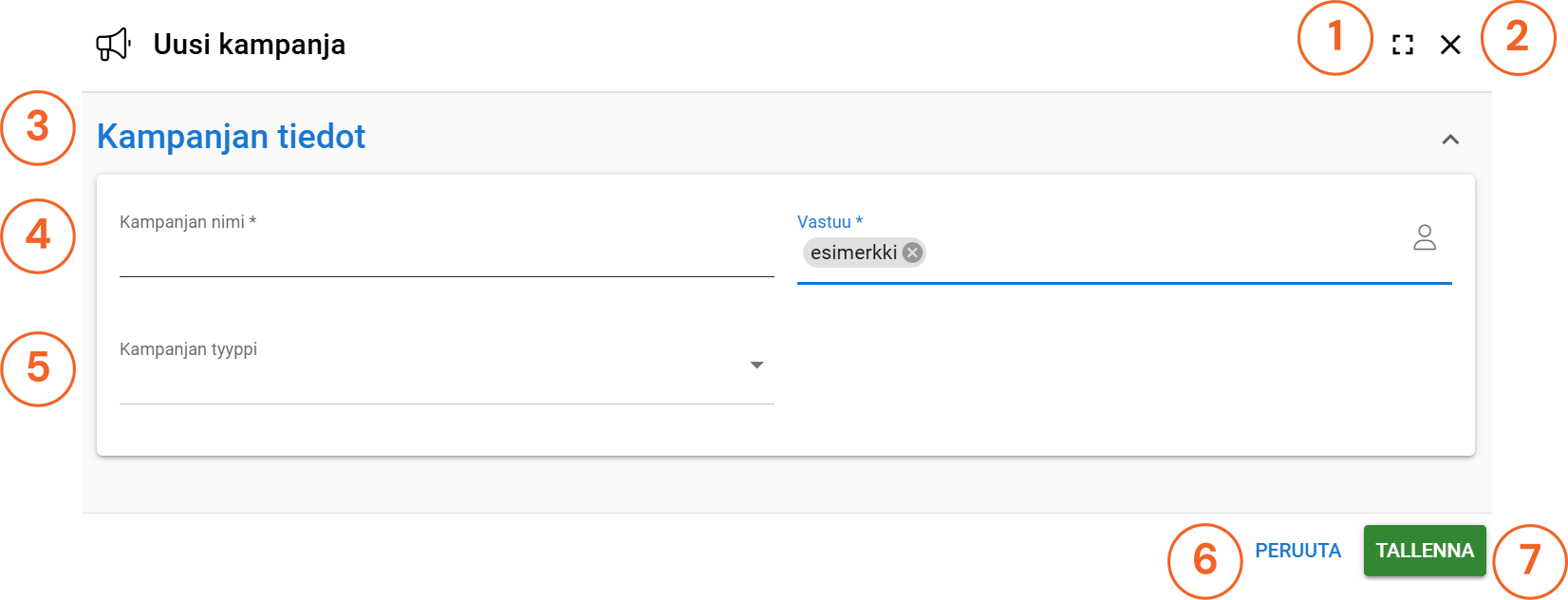Expand the dialog to fullscreen
The width and height of the screenshot is (1568, 600).
click(1403, 45)
